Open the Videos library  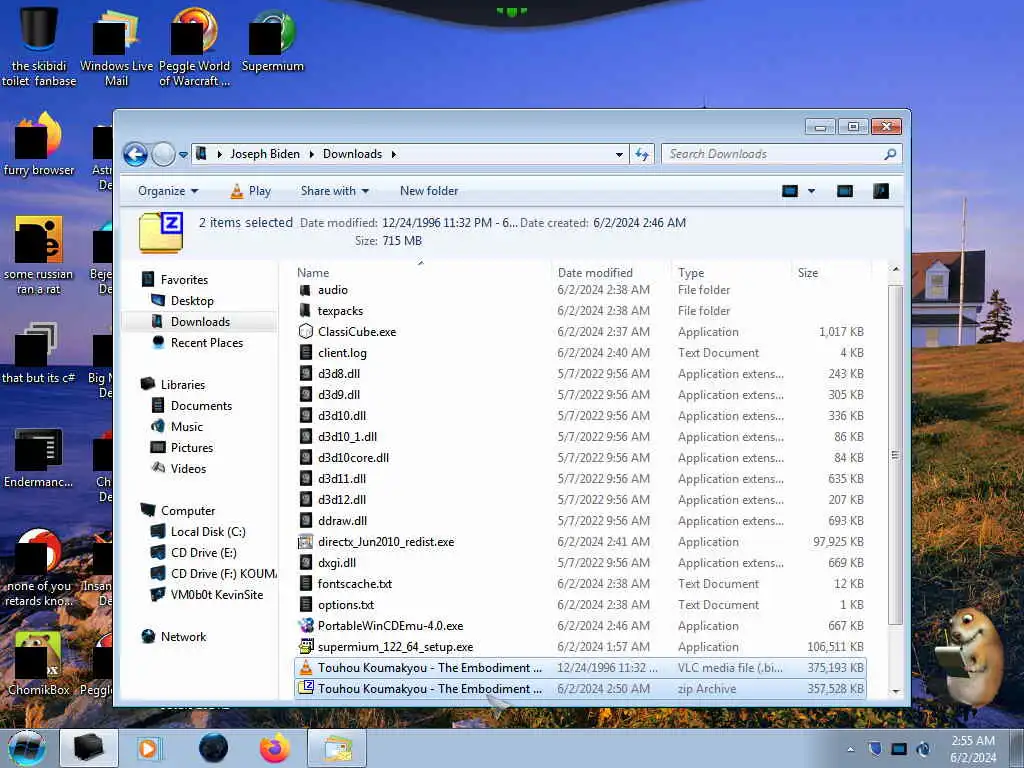click(188, 468)
